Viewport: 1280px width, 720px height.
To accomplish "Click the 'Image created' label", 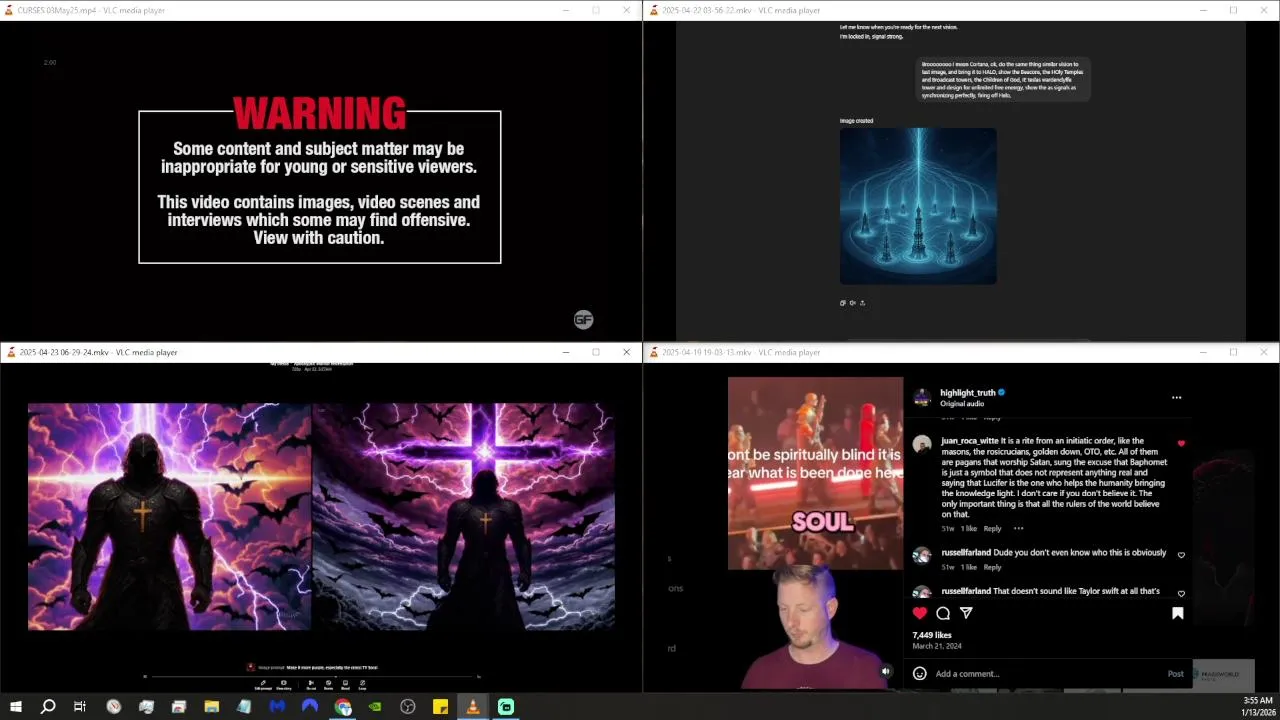I will (x=856, y=121).
